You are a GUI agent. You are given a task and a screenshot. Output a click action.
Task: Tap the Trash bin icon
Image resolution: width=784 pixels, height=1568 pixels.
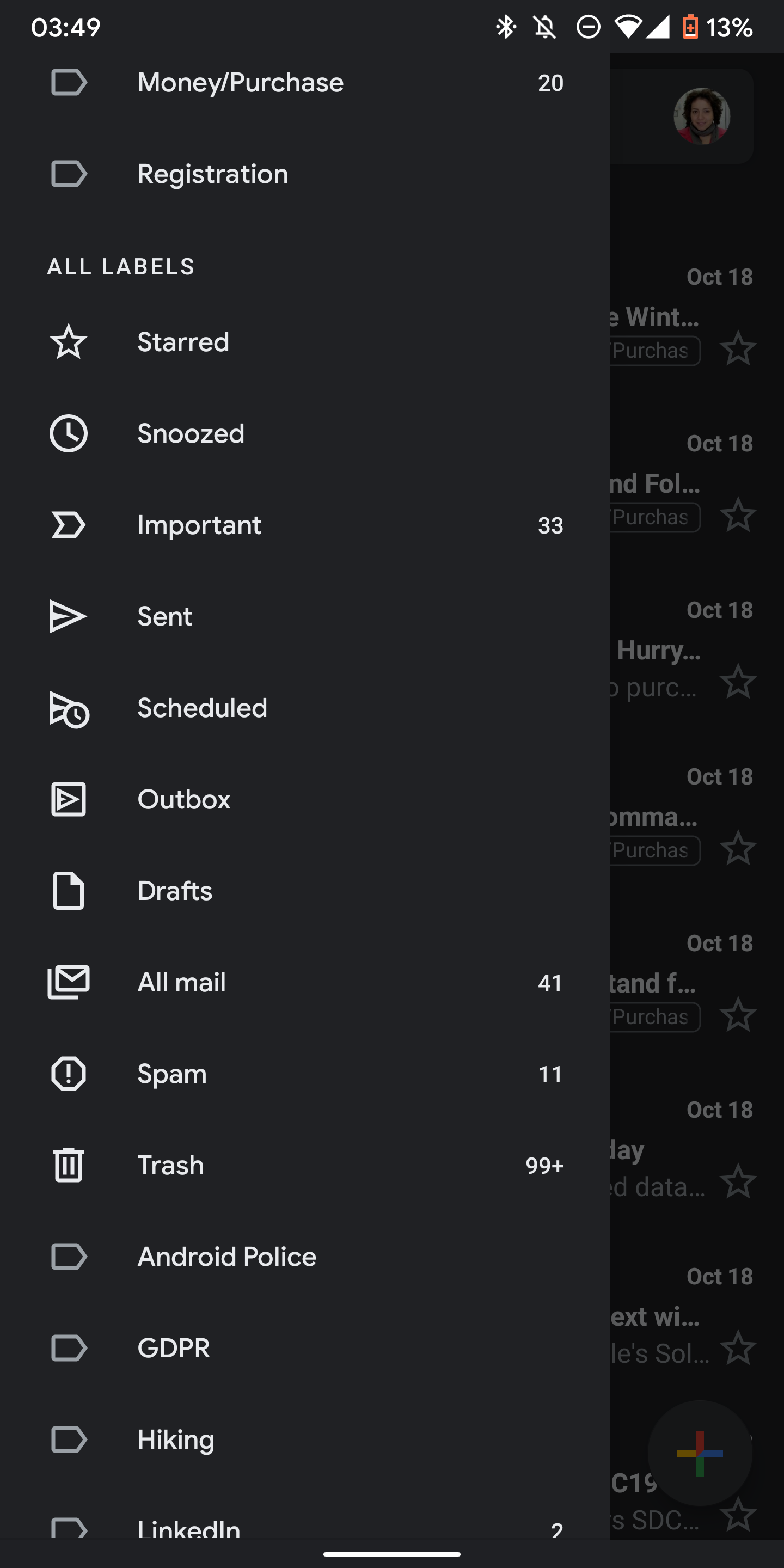tap(68, 1165)
